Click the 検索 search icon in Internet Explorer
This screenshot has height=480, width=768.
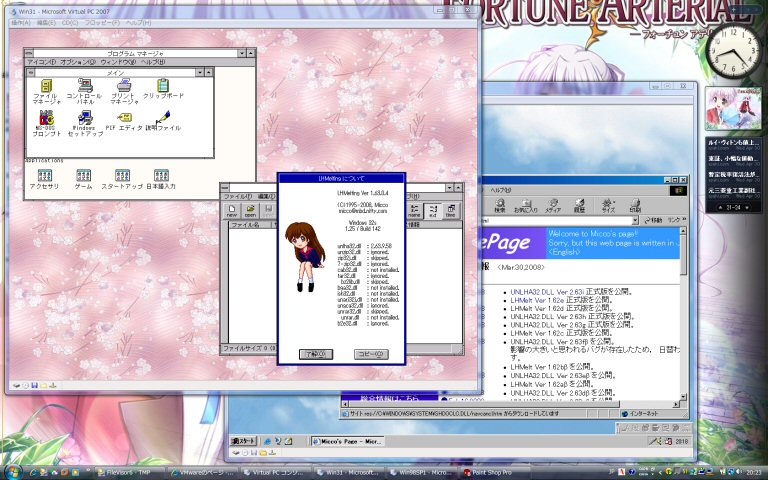pyautogui.click(x=500, y=206)
